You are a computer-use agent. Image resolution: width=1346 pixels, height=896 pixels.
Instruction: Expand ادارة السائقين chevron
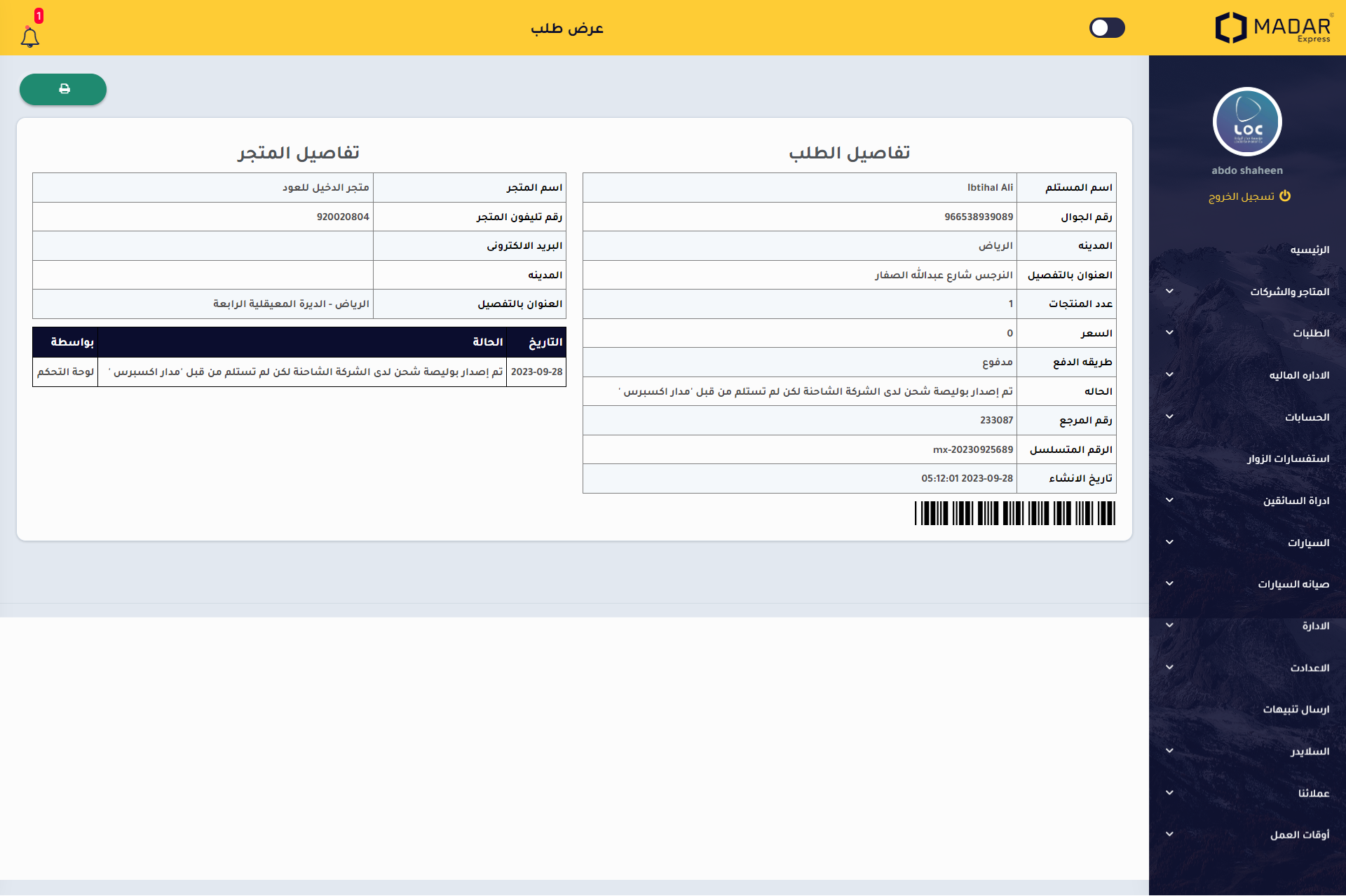tap(1169, 500)
